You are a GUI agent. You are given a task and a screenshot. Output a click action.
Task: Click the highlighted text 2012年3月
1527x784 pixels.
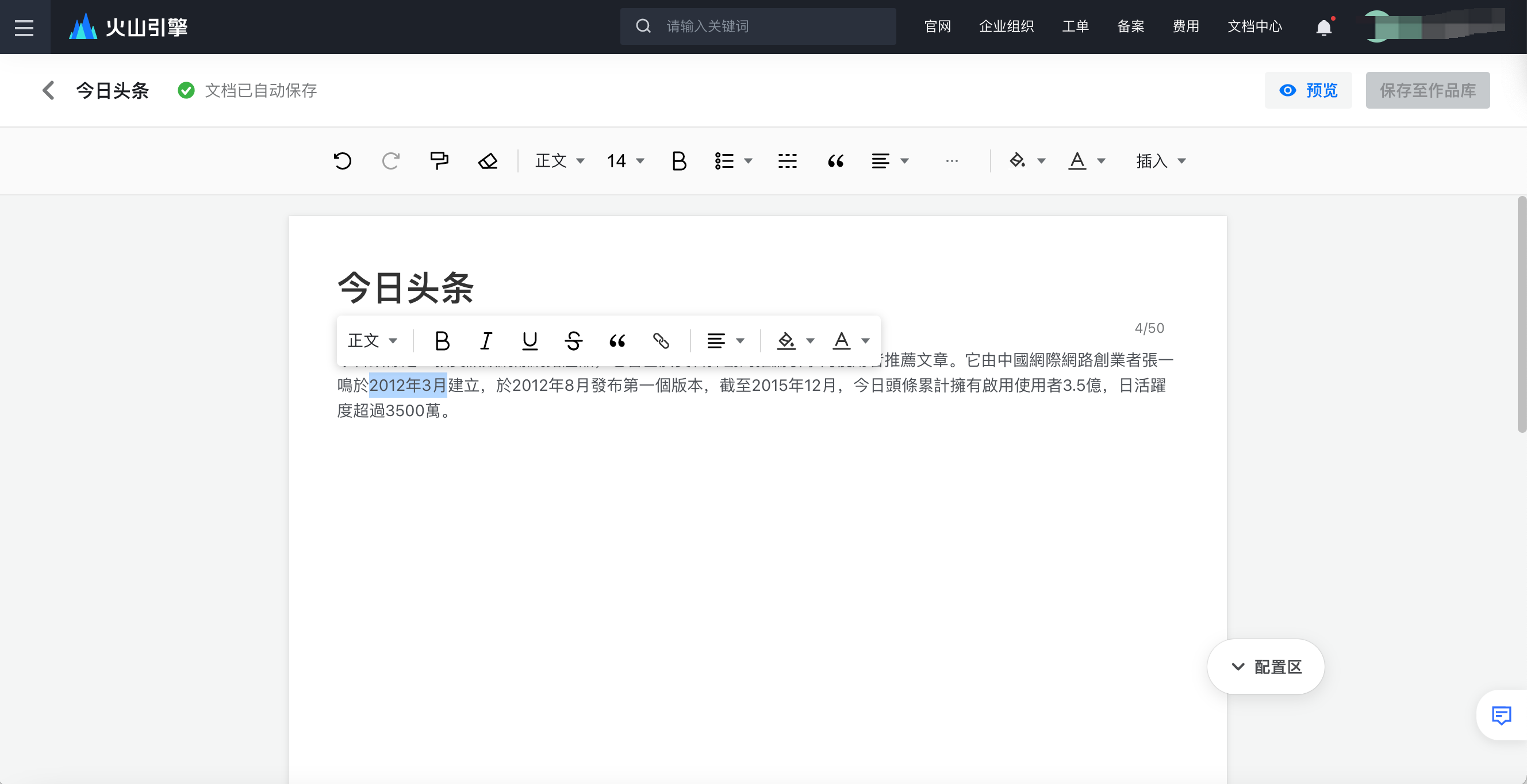408,386
